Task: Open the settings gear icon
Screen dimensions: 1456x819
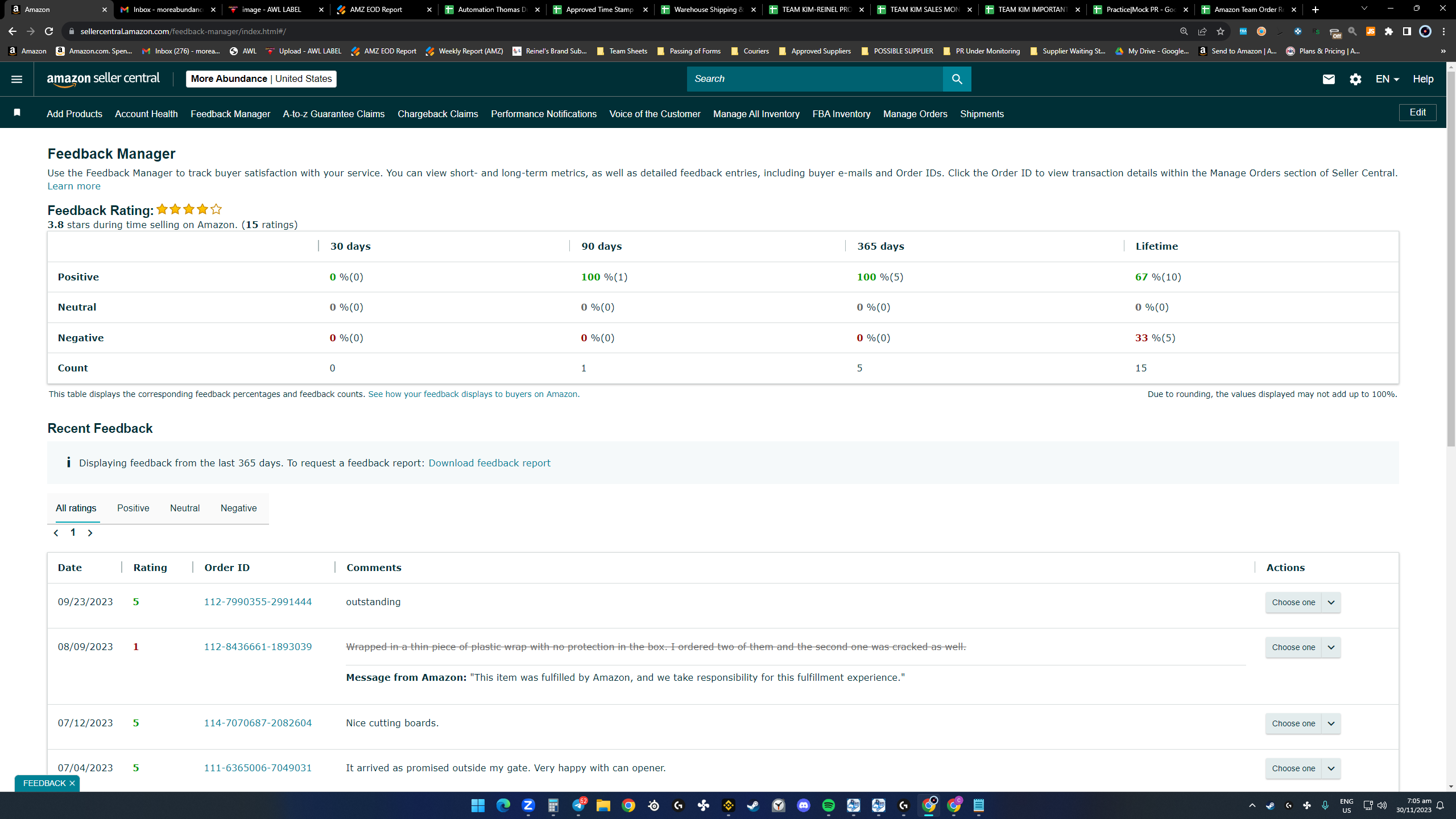Action: point(1355,79)
